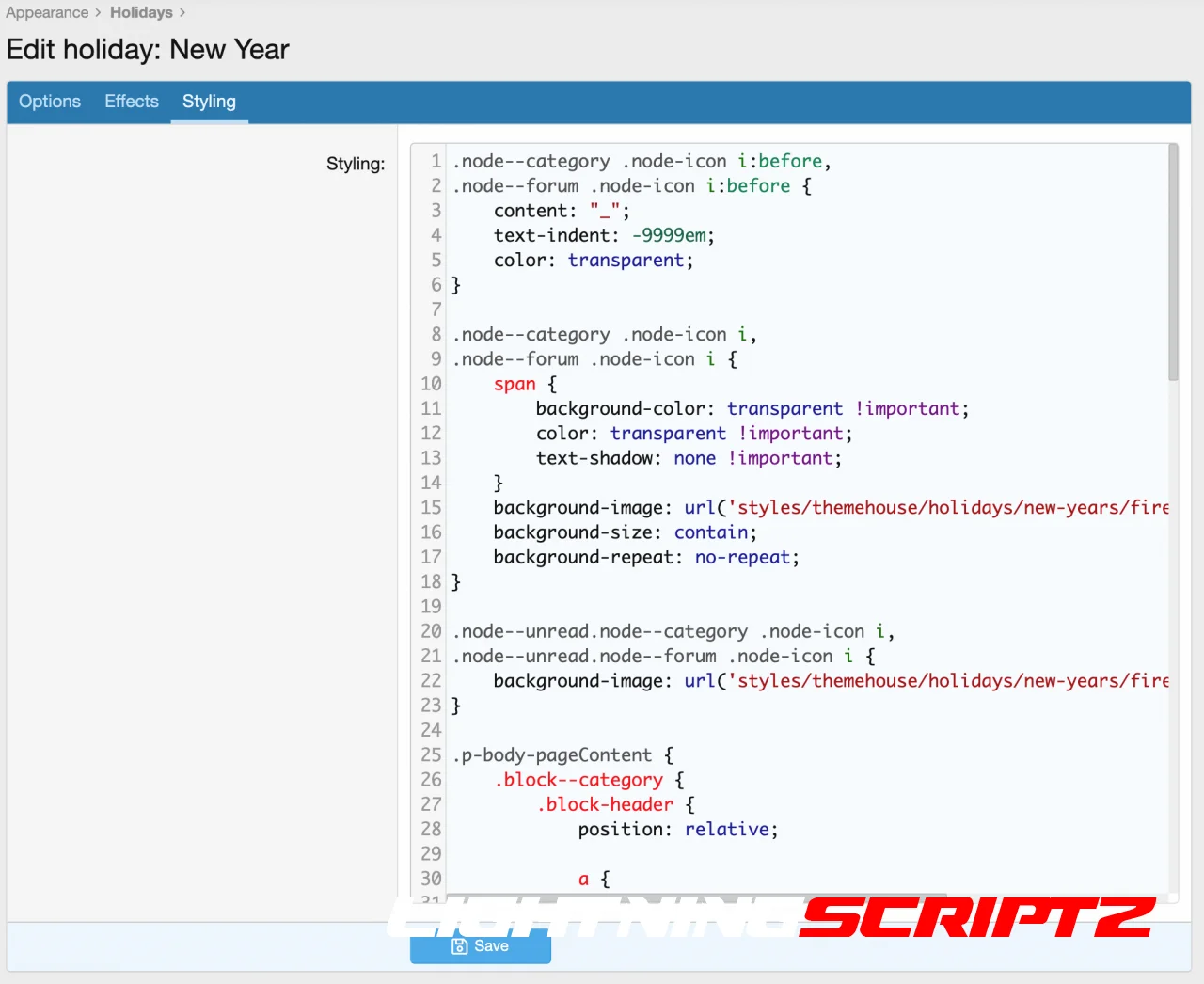This screenshot has height=984, width=1204.
Task: Click the code editor vertical scrollbar thumb
Action: tap(1173, 263)
